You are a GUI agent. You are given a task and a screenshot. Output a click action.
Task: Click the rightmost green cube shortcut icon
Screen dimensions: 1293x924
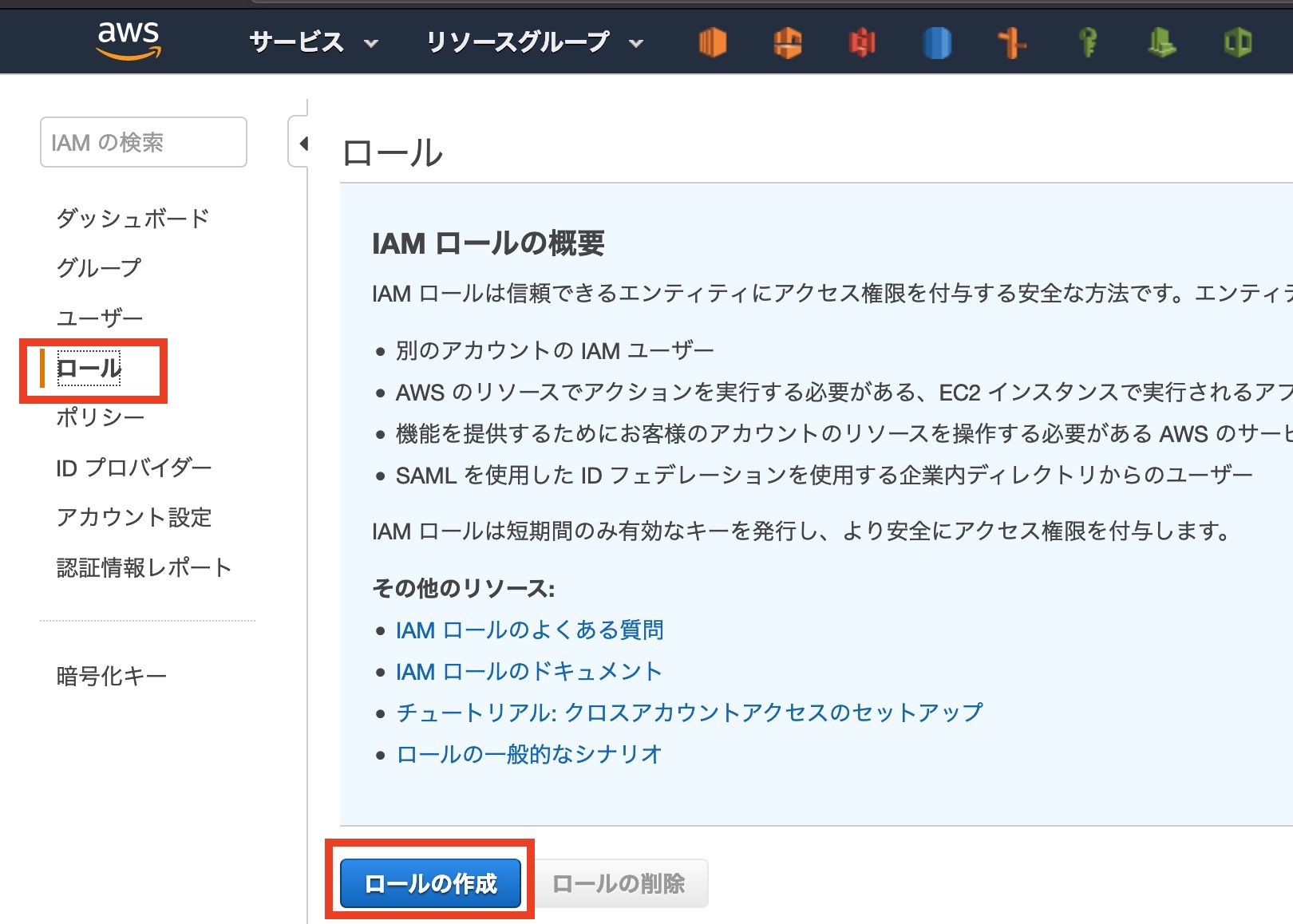click(1237, 42)
